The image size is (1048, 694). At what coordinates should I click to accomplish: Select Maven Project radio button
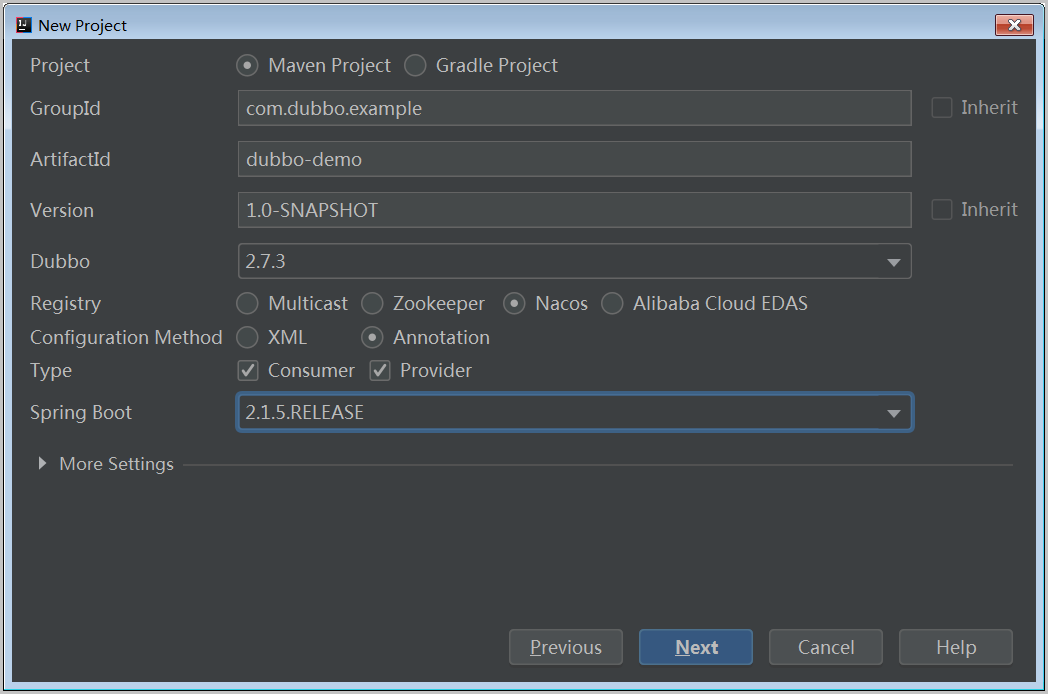(x=247, y=66)
